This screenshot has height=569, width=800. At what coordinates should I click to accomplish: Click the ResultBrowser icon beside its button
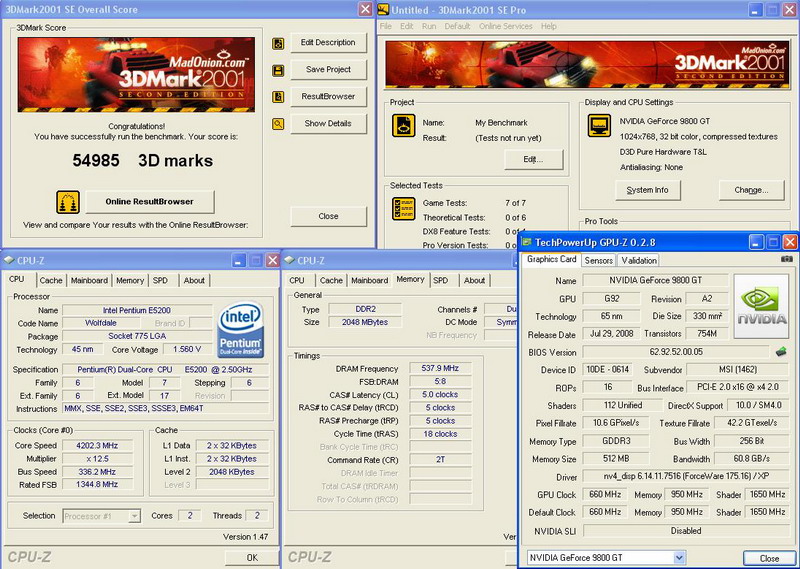click(278, 97)
